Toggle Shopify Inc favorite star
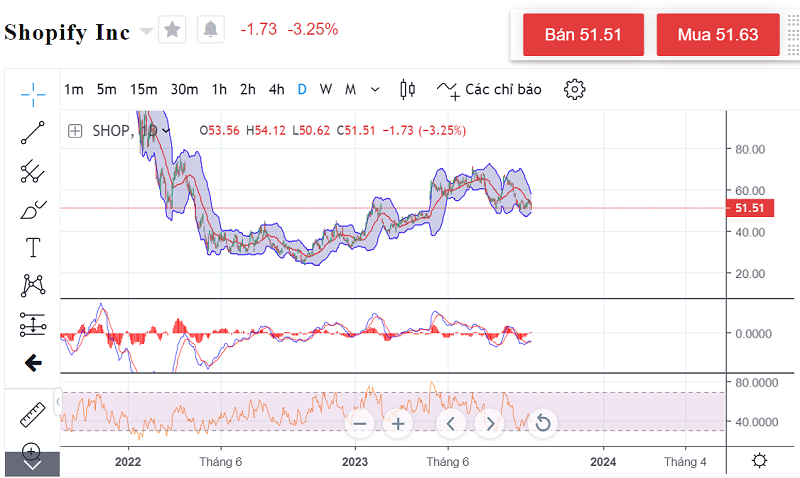800x478 pixels. [x=173, y=30]
